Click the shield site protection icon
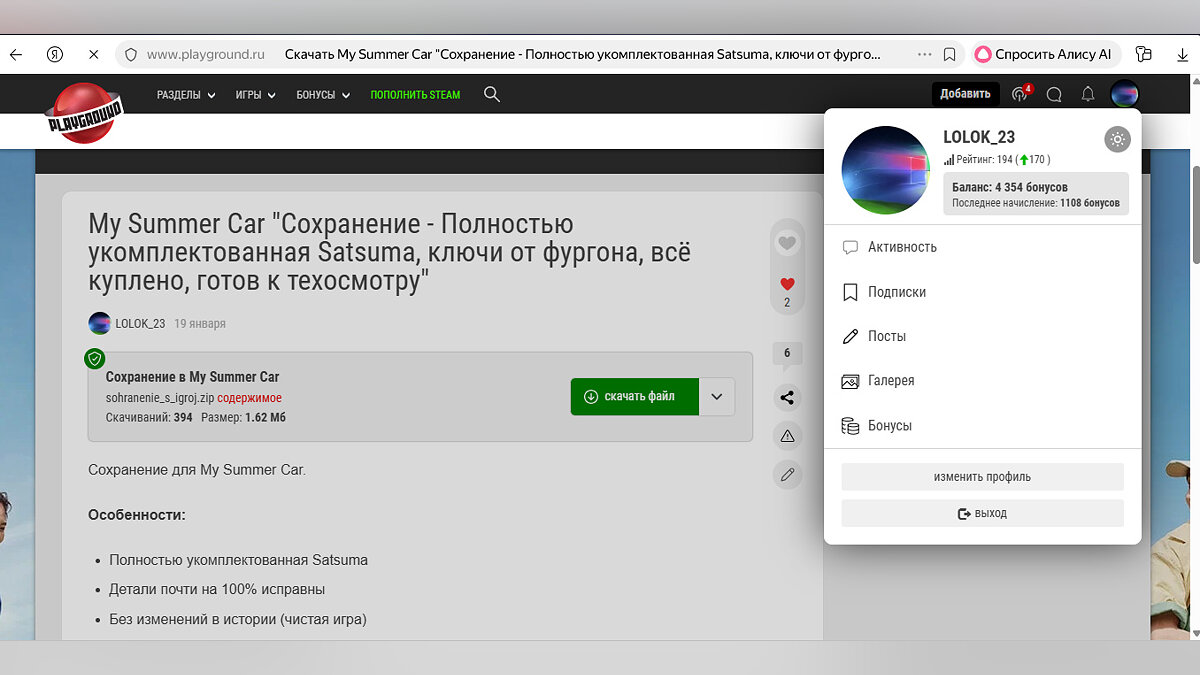 (130, 54)
